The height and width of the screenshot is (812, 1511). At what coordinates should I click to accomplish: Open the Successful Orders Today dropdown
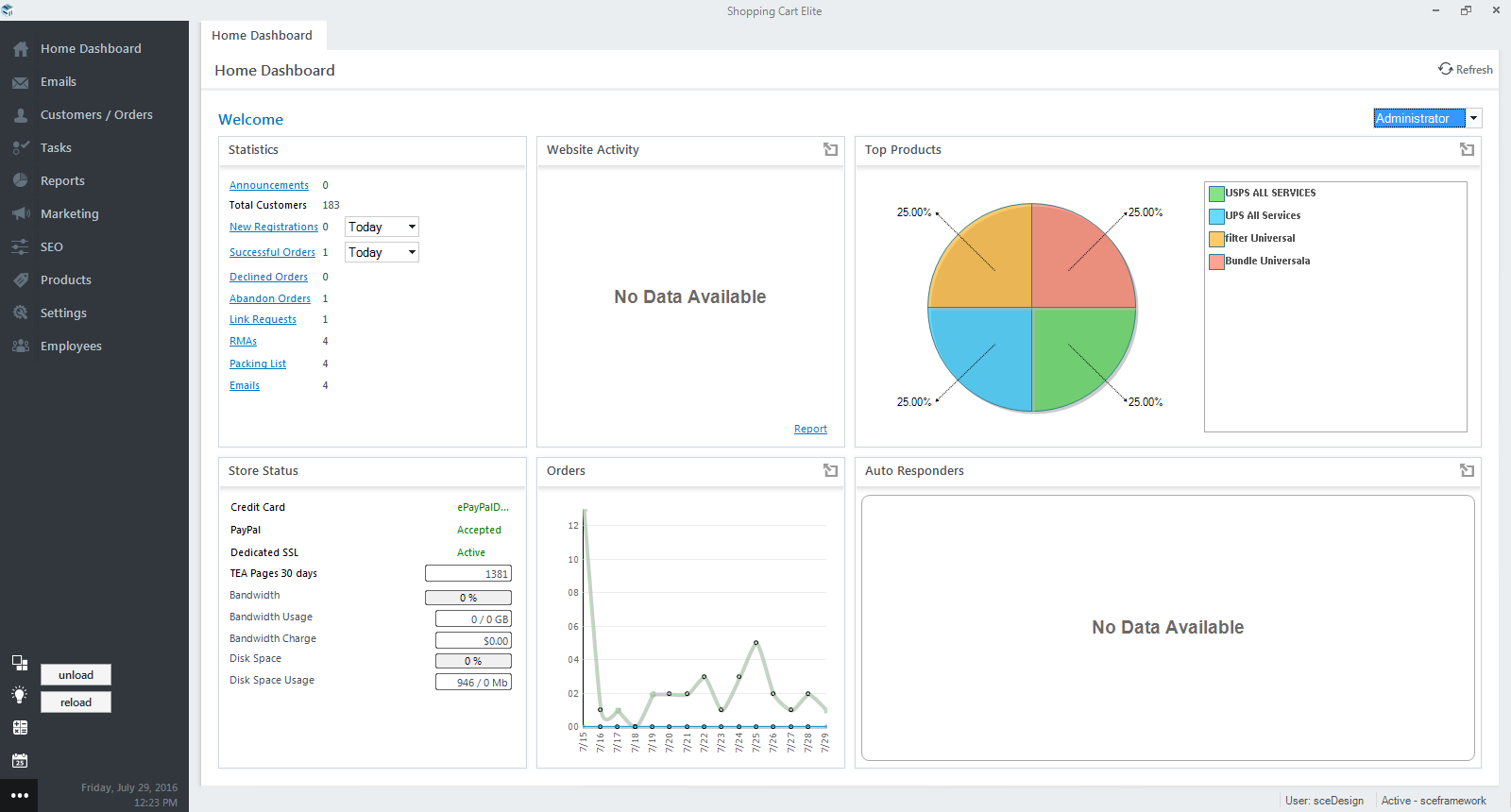click(x=382, y=252)
